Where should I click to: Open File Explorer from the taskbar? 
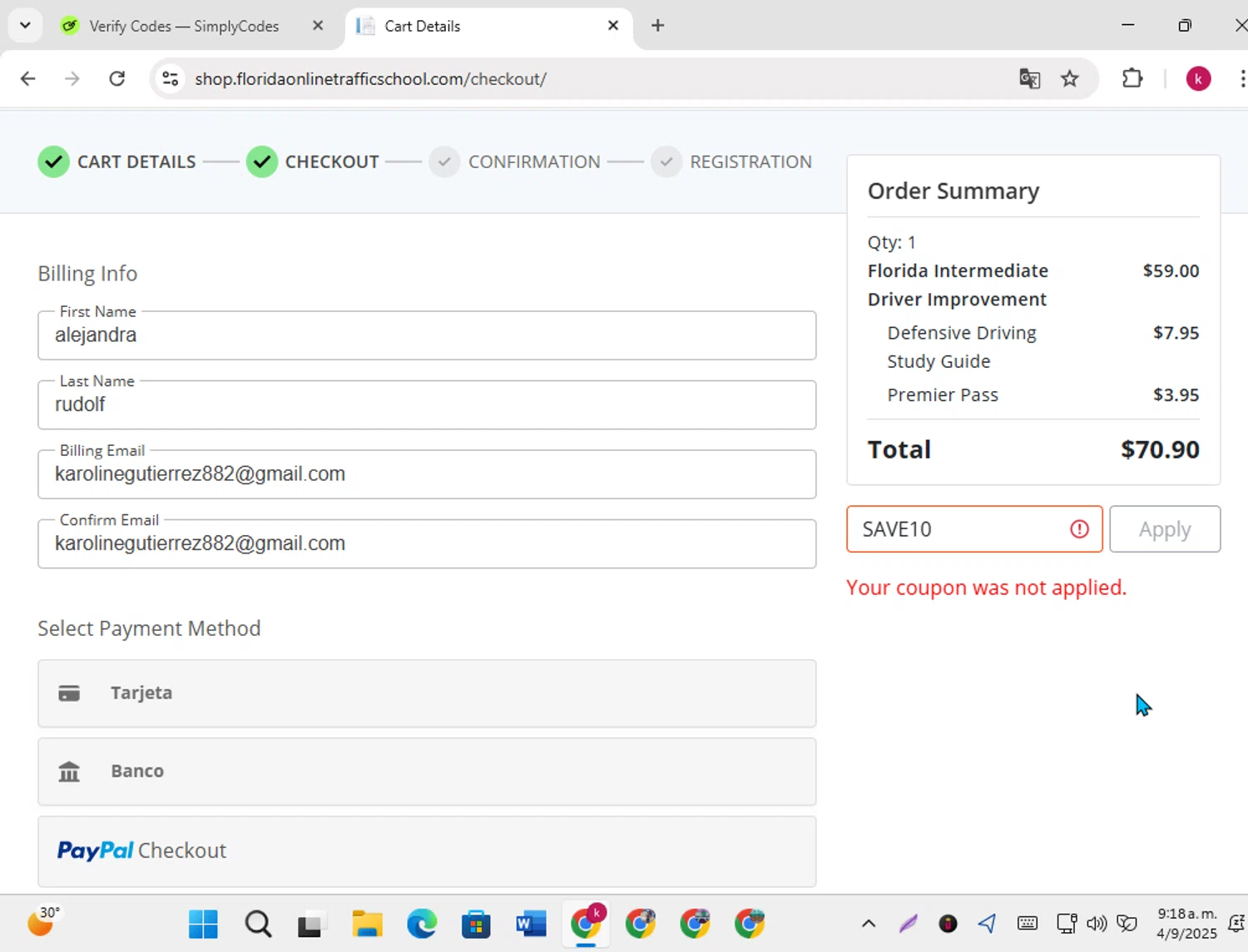(367, 924)
